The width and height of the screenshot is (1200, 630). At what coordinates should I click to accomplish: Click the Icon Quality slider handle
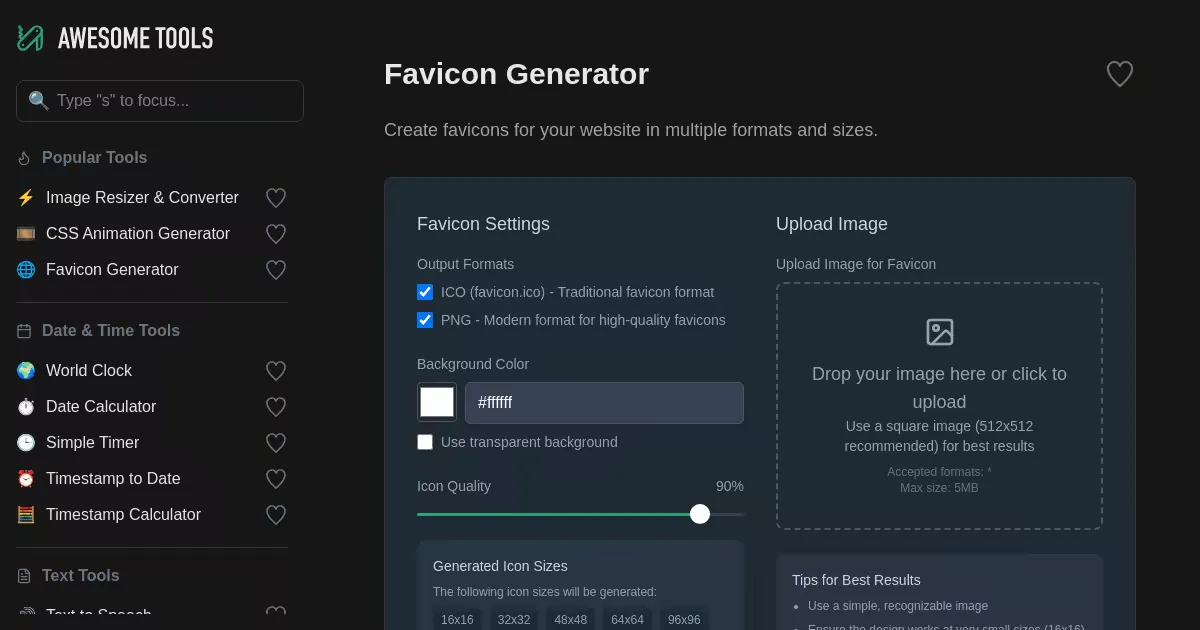(700, 514)
